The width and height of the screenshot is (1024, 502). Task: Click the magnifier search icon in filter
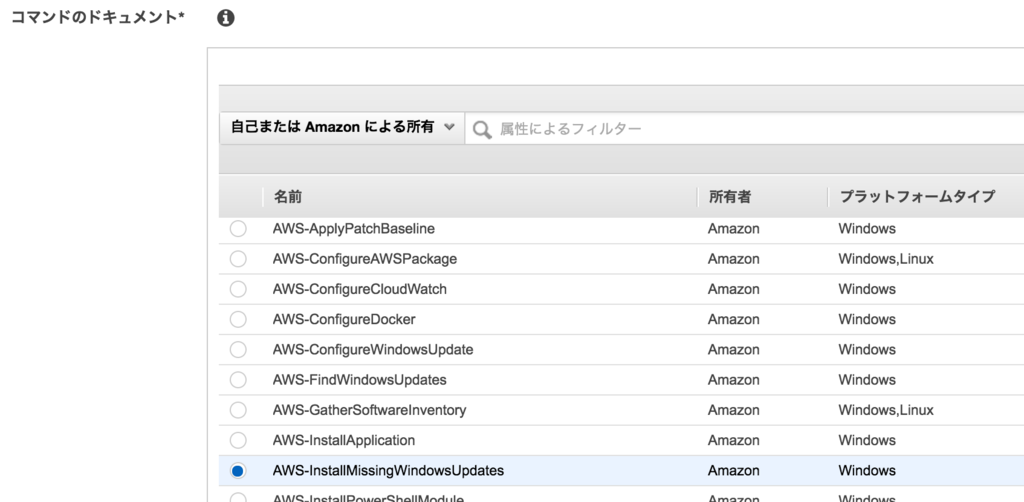482,129
